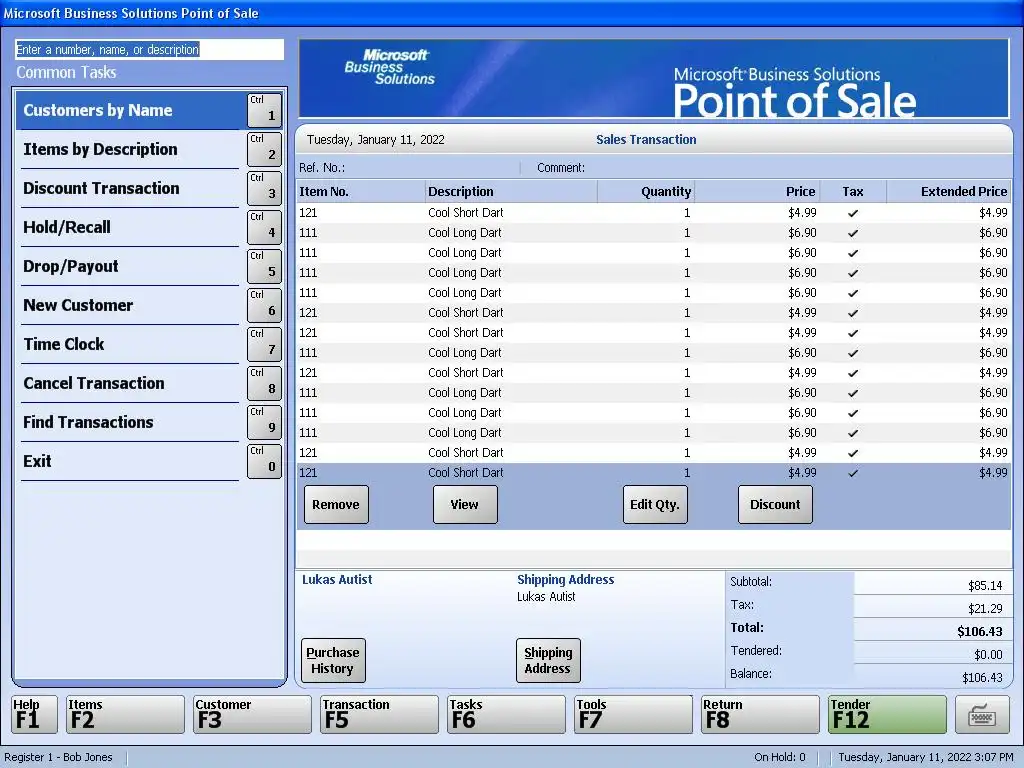
Task: Choose New Customer task
Action: click(129, 305)
